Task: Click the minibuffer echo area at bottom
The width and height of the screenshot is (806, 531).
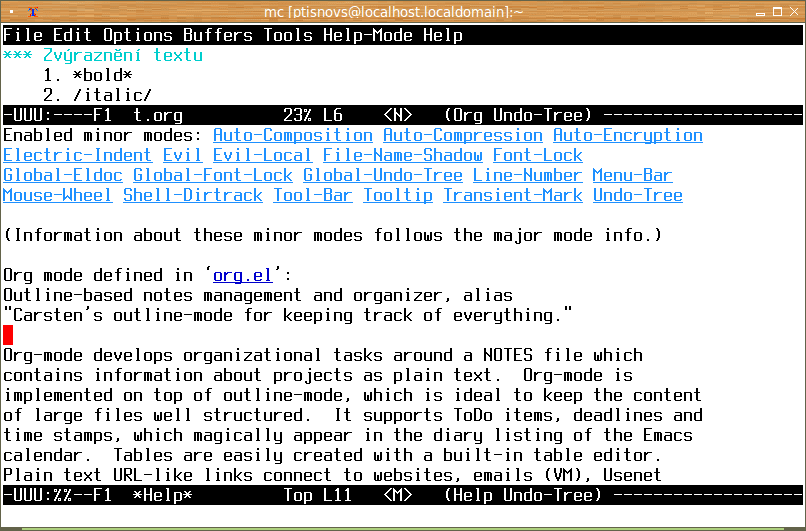Action: (x=403, y=516)
